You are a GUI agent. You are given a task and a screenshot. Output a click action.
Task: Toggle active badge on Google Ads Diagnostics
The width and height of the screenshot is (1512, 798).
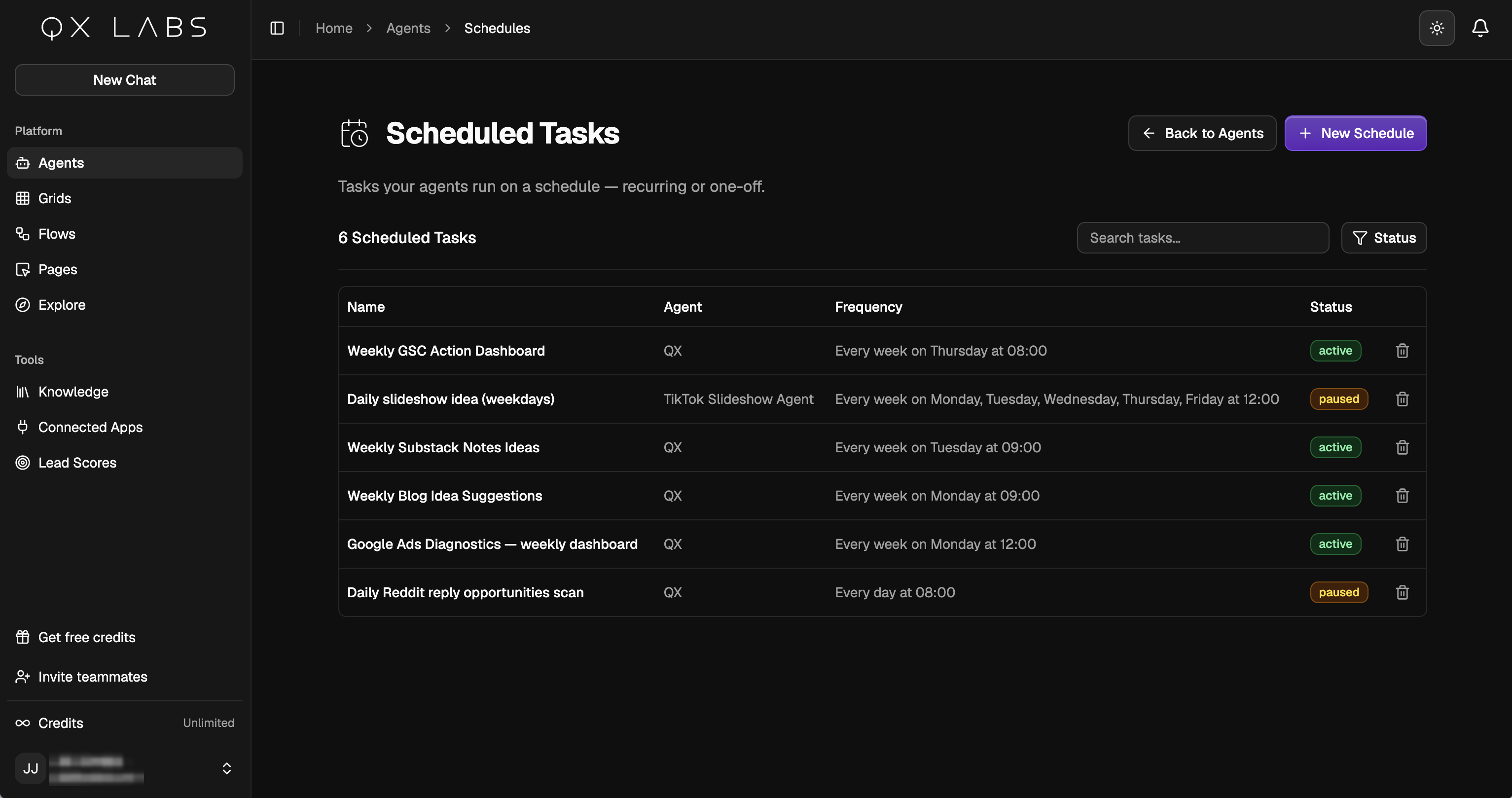click(1335, 544)
